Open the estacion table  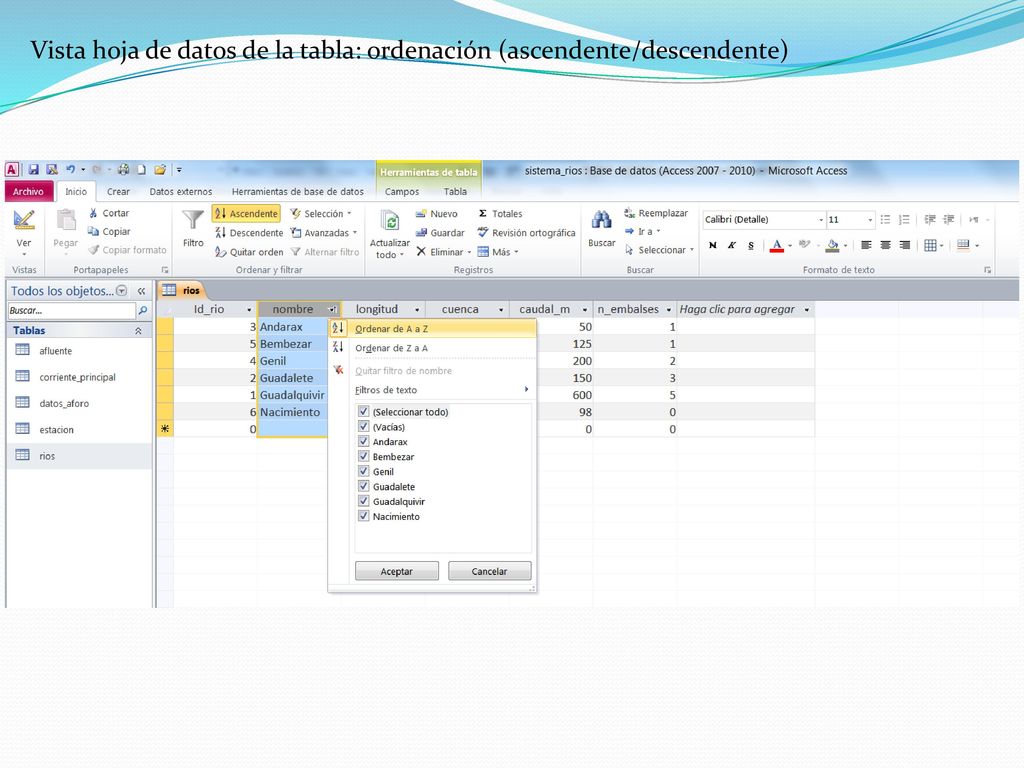pos(56,430)
